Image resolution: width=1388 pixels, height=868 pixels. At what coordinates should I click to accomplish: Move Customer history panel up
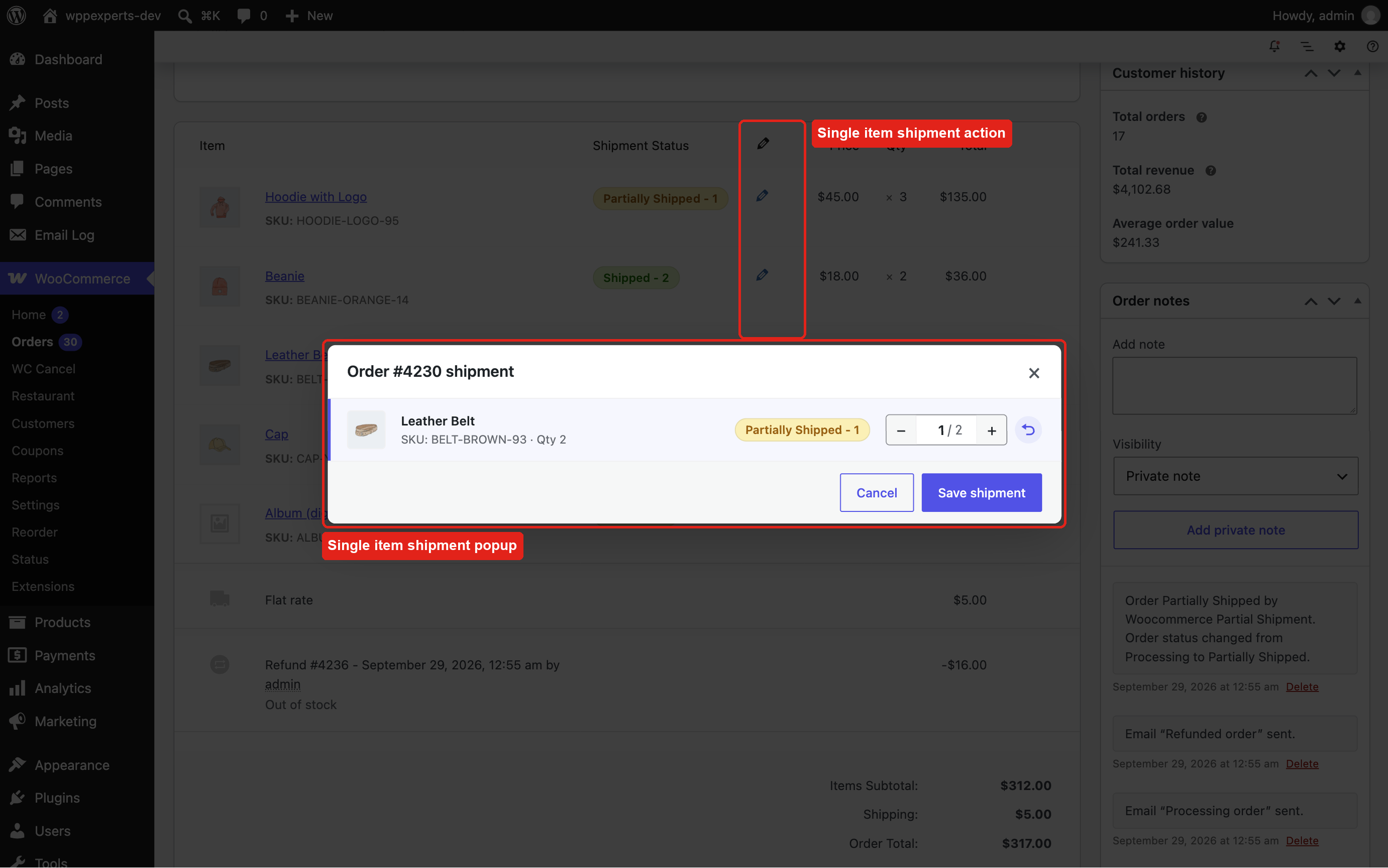(1311, 73)
